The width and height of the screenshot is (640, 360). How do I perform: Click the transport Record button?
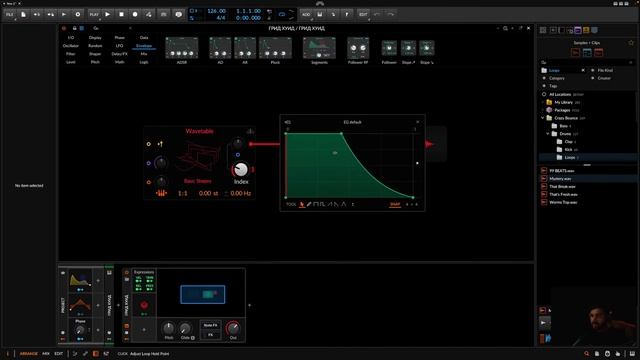(x=135, y=14)
